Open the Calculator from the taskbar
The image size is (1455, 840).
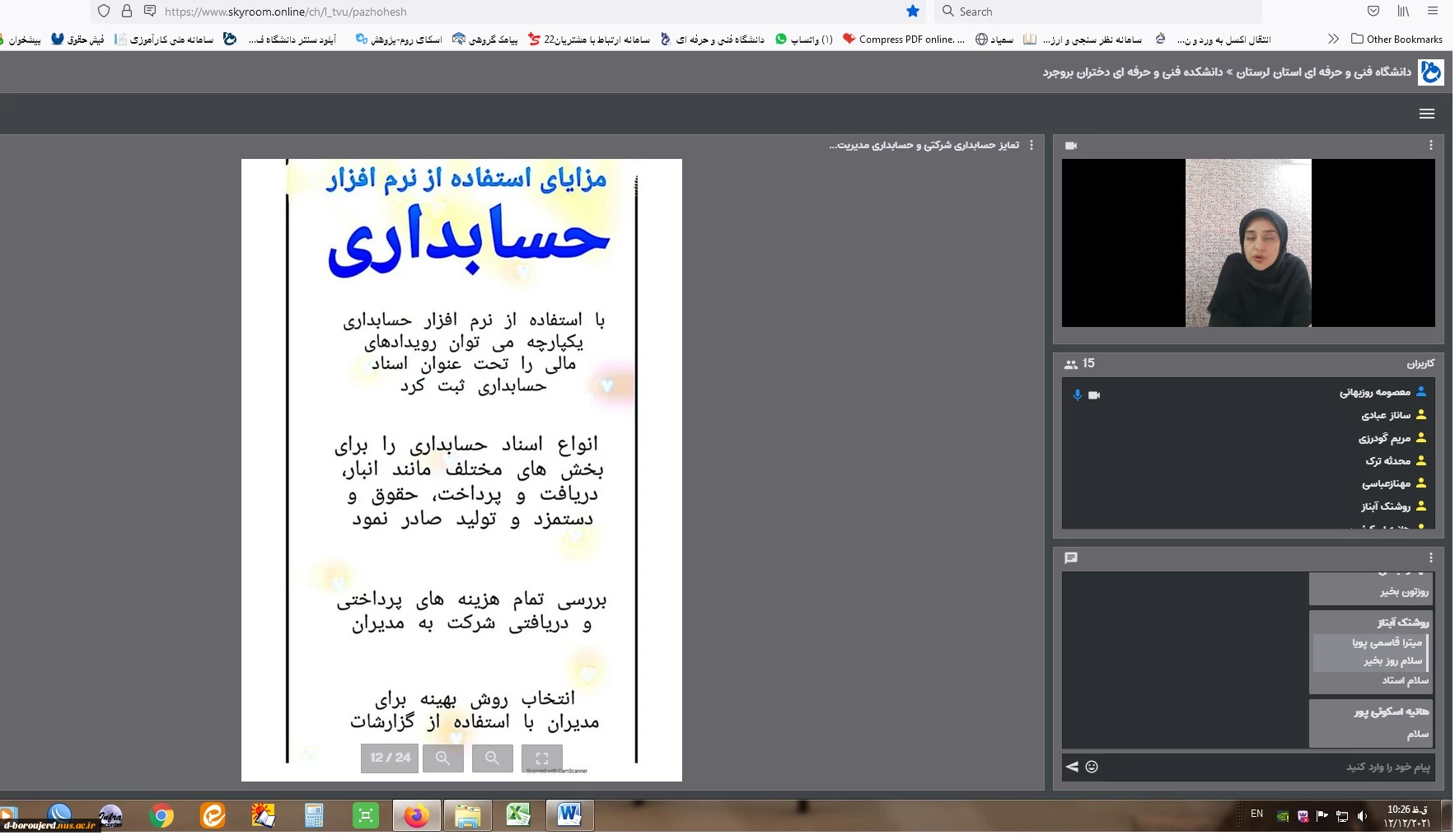coord(314,816)
